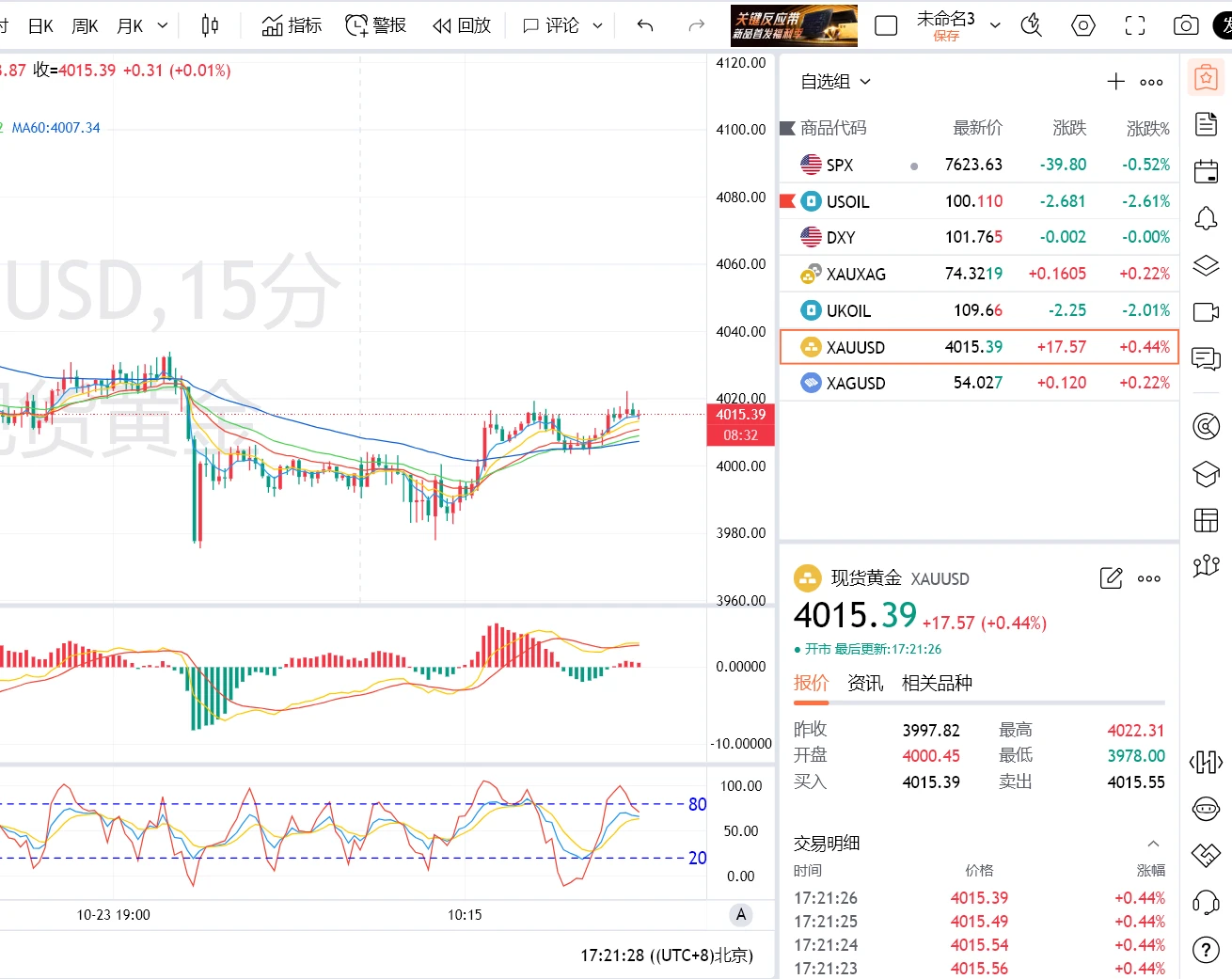Select the 日K timeframe
Screen dimensions: 1232x979
(x=40, y=25)
